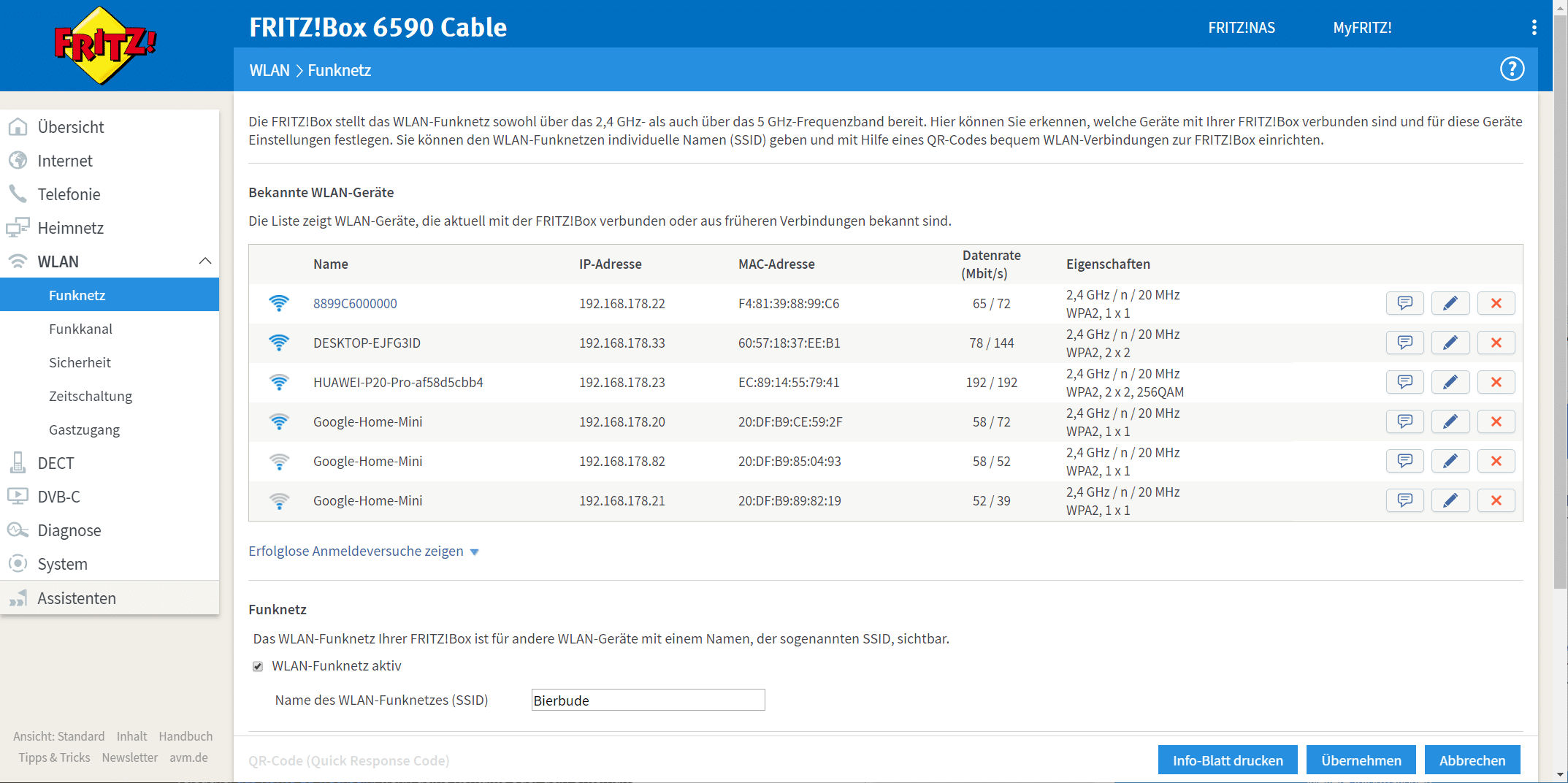Open the Heimnetz menu section

[x=70, y=228]
